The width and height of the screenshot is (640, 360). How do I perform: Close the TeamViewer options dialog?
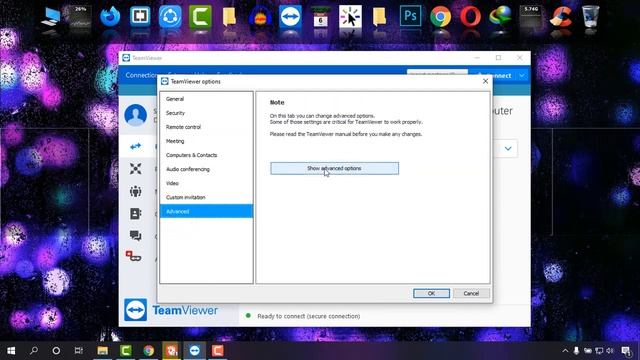point(485,81)
